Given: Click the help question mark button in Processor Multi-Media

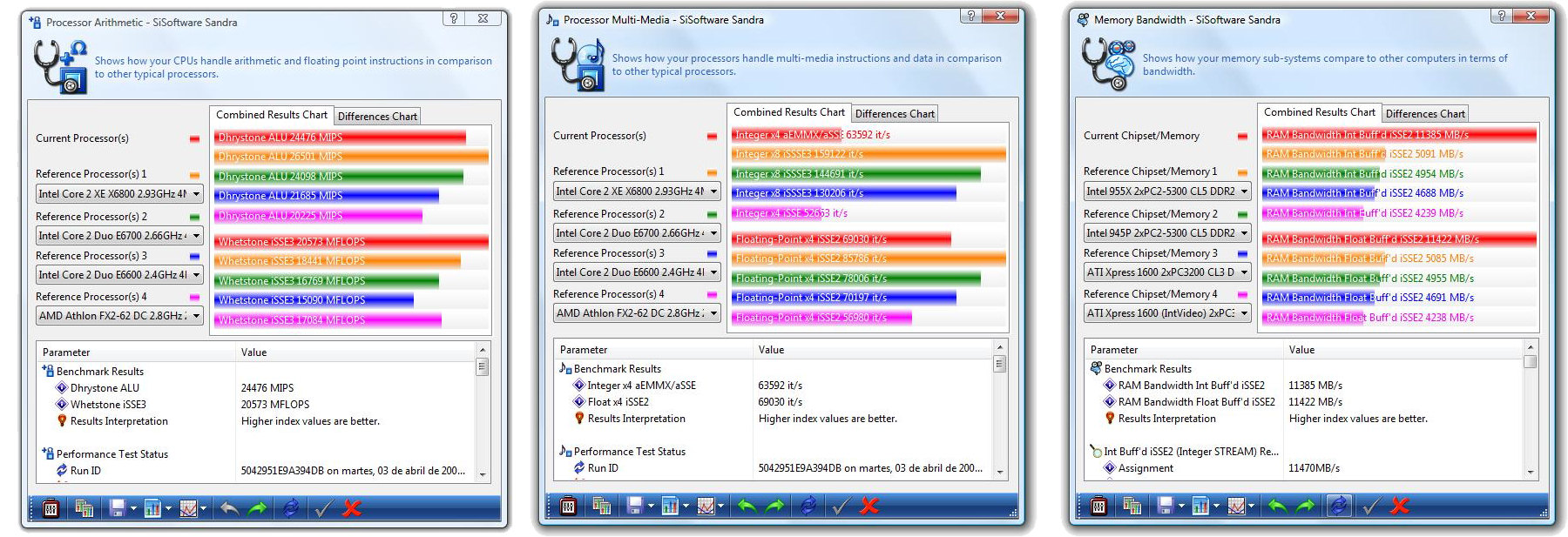Looking at the screenshot, I should (970, 16).
